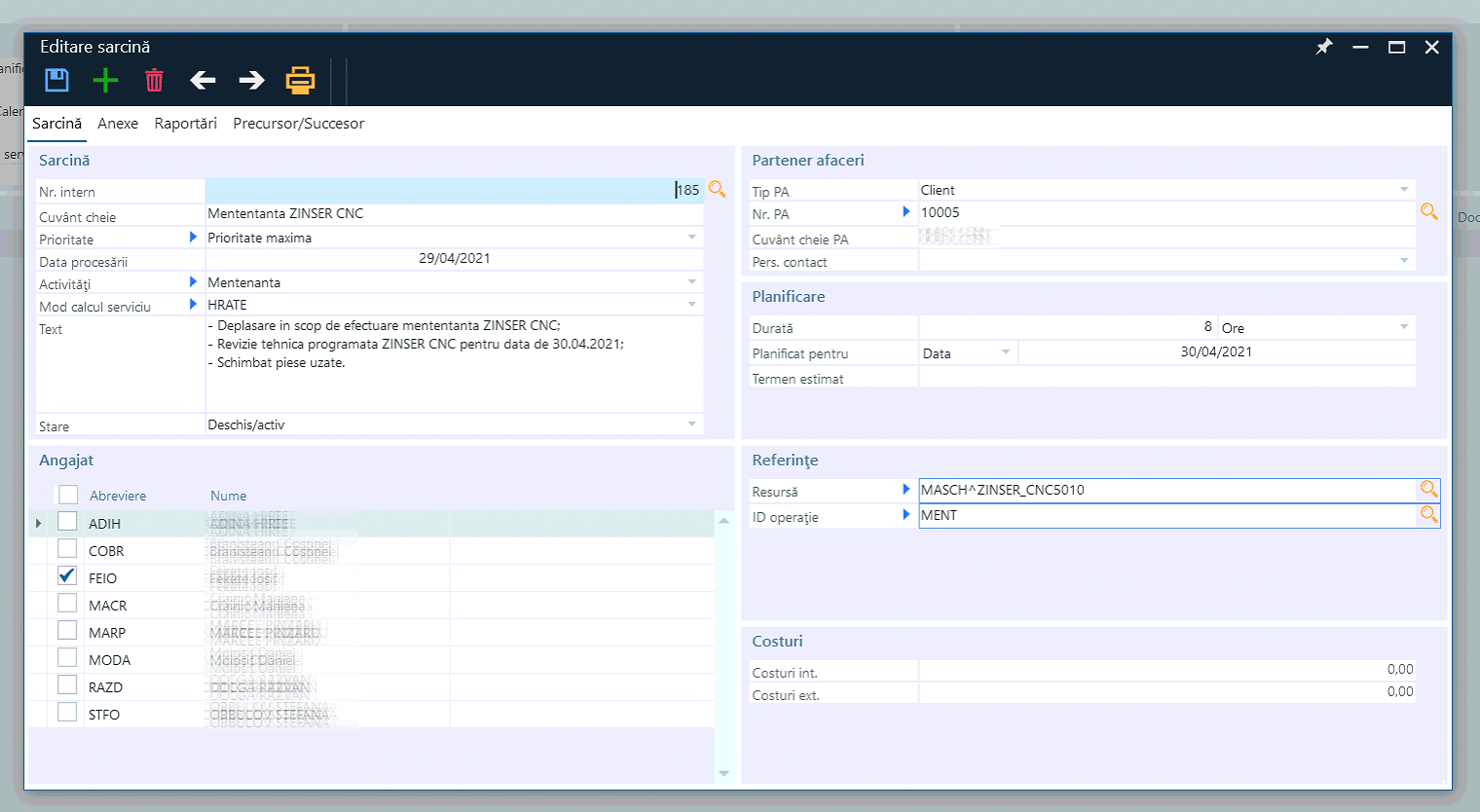Screen dimensions: 1480x812
Task: Click the Durată value field
Action: 1068,327
